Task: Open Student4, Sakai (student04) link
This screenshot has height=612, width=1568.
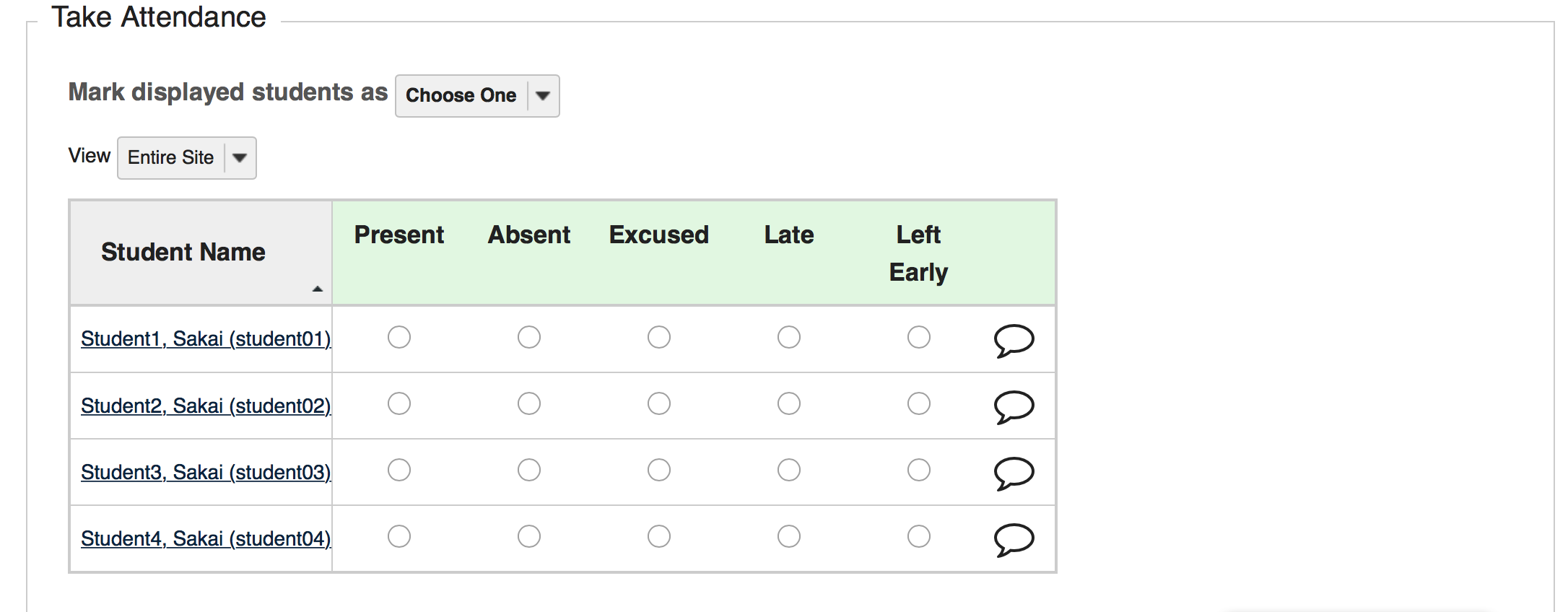Action: [206, 538]
